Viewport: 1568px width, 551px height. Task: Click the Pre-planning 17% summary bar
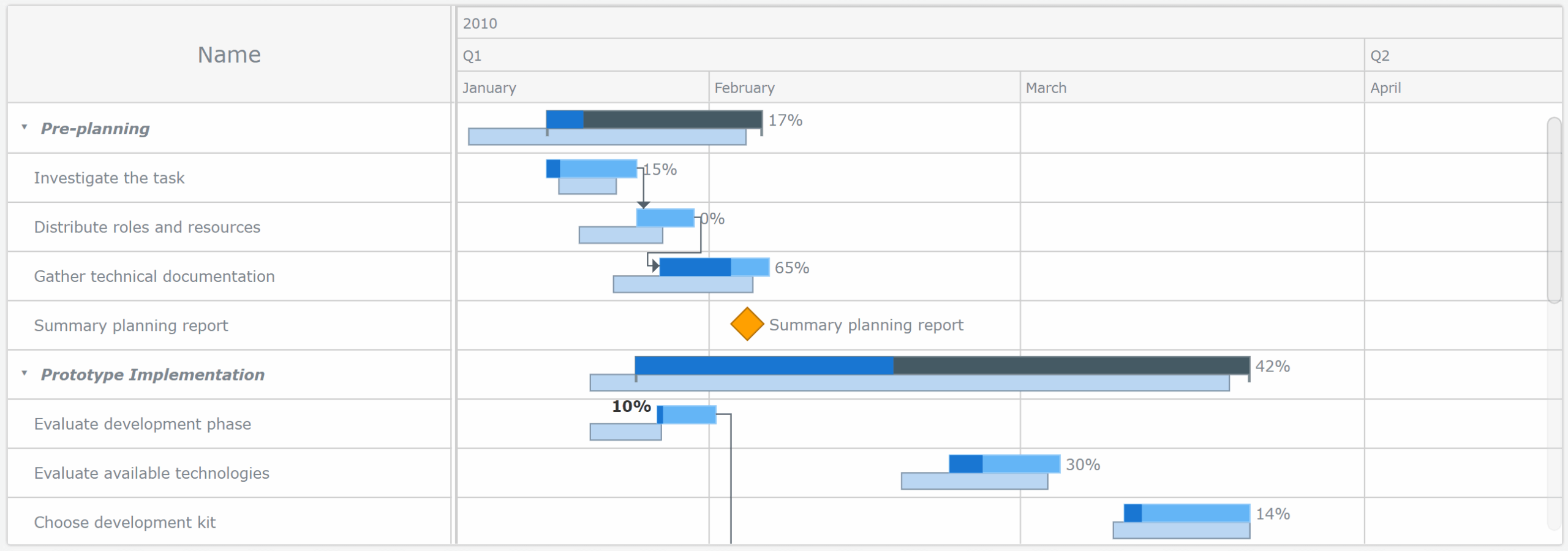pyautogui.click(x=654, y=120)
